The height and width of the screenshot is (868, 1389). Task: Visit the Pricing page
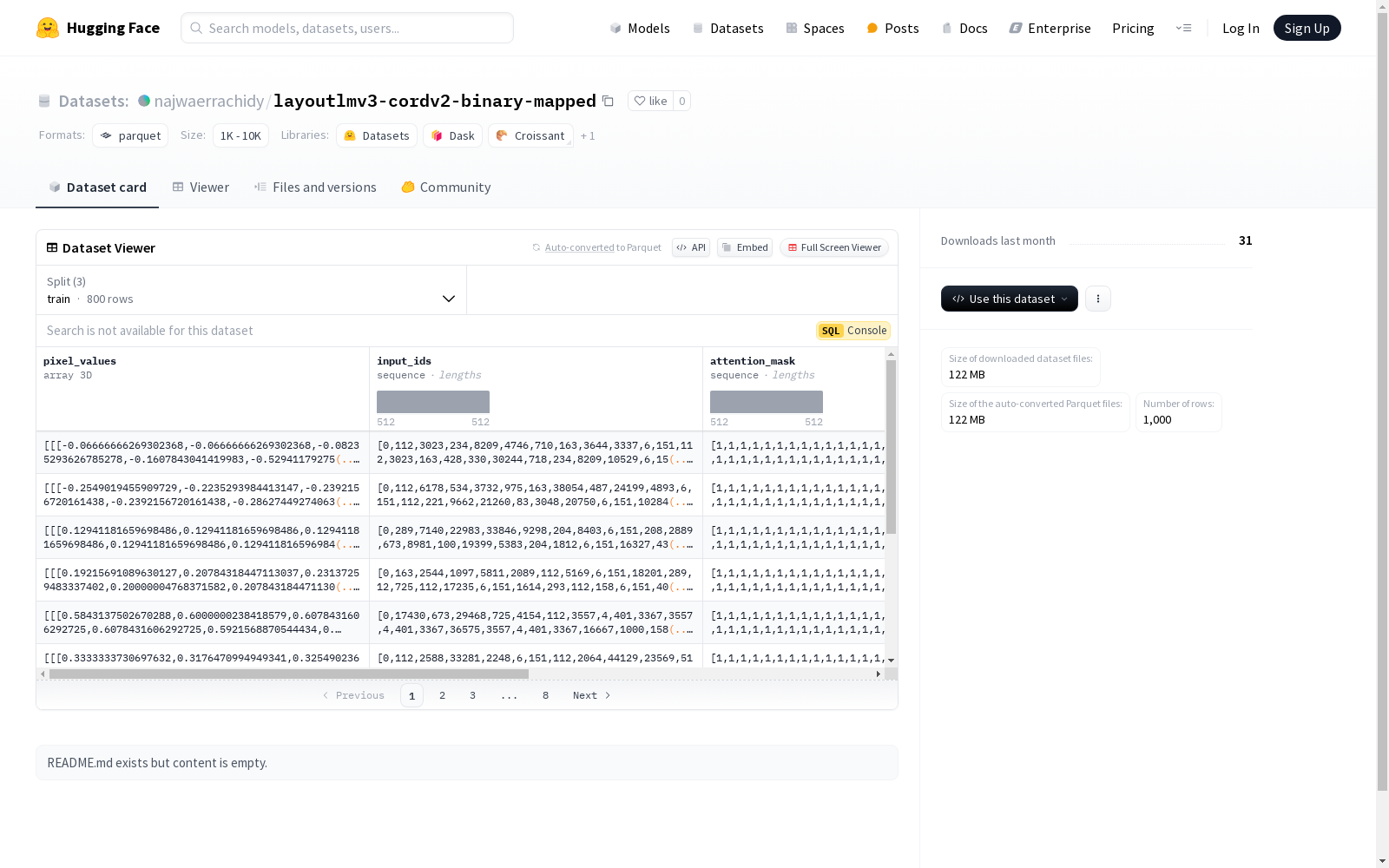tap(1133, 28)
